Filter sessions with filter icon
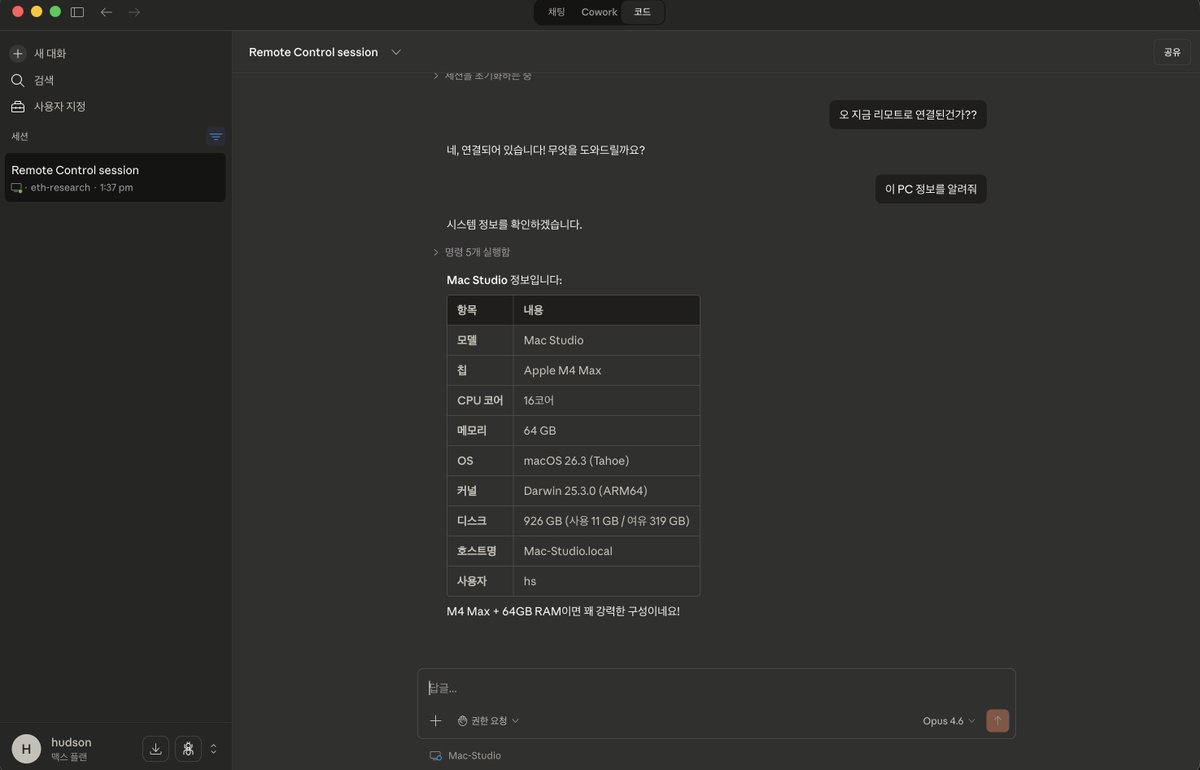1200x770 pixels. 215,136
